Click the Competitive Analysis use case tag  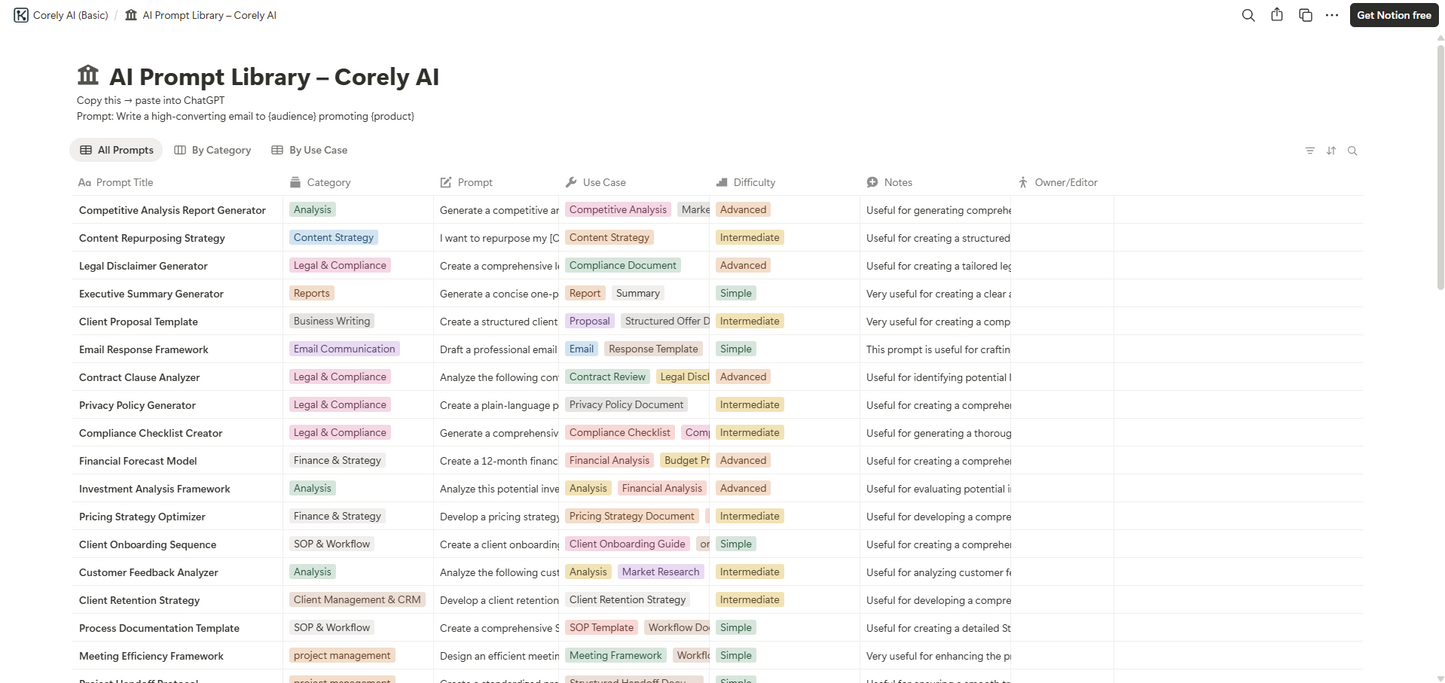[x=618, y=210]
